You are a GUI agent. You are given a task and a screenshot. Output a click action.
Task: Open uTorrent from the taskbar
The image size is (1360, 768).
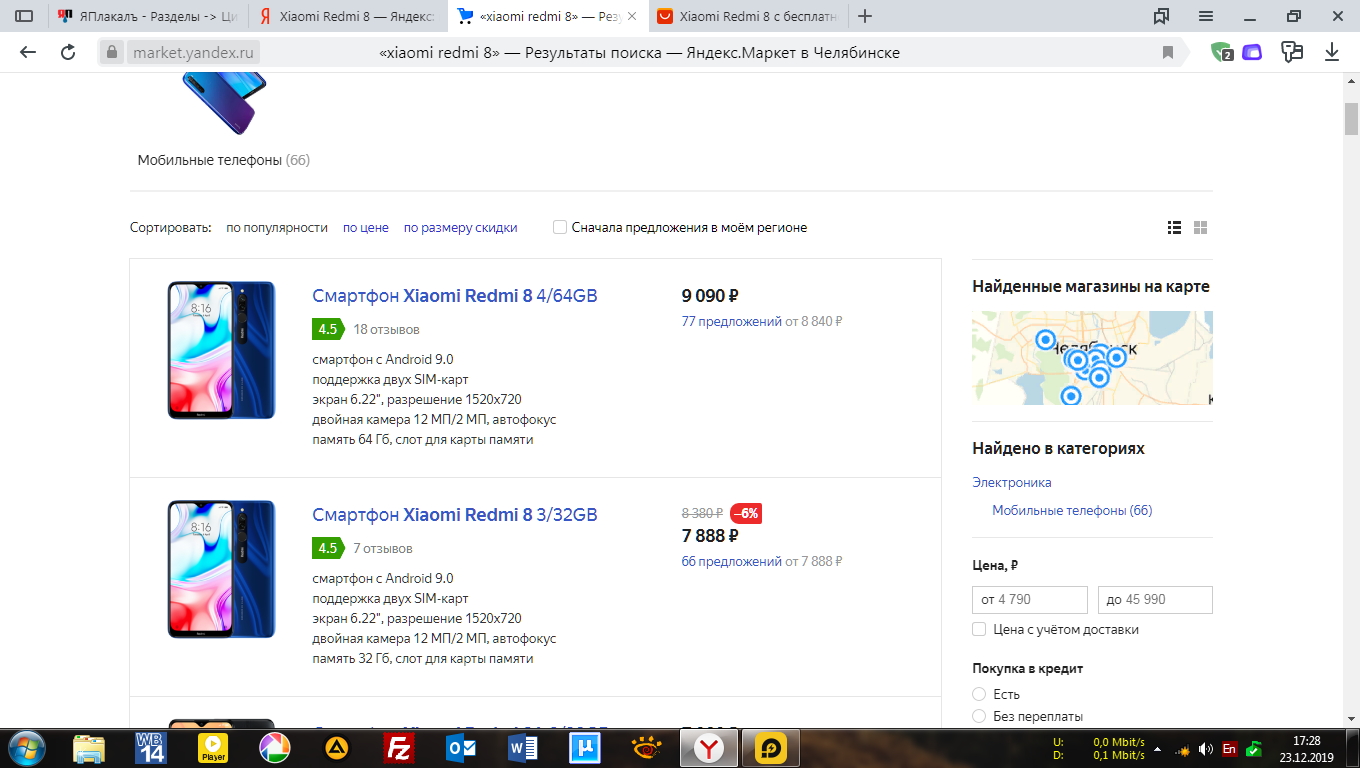point(584,748)
